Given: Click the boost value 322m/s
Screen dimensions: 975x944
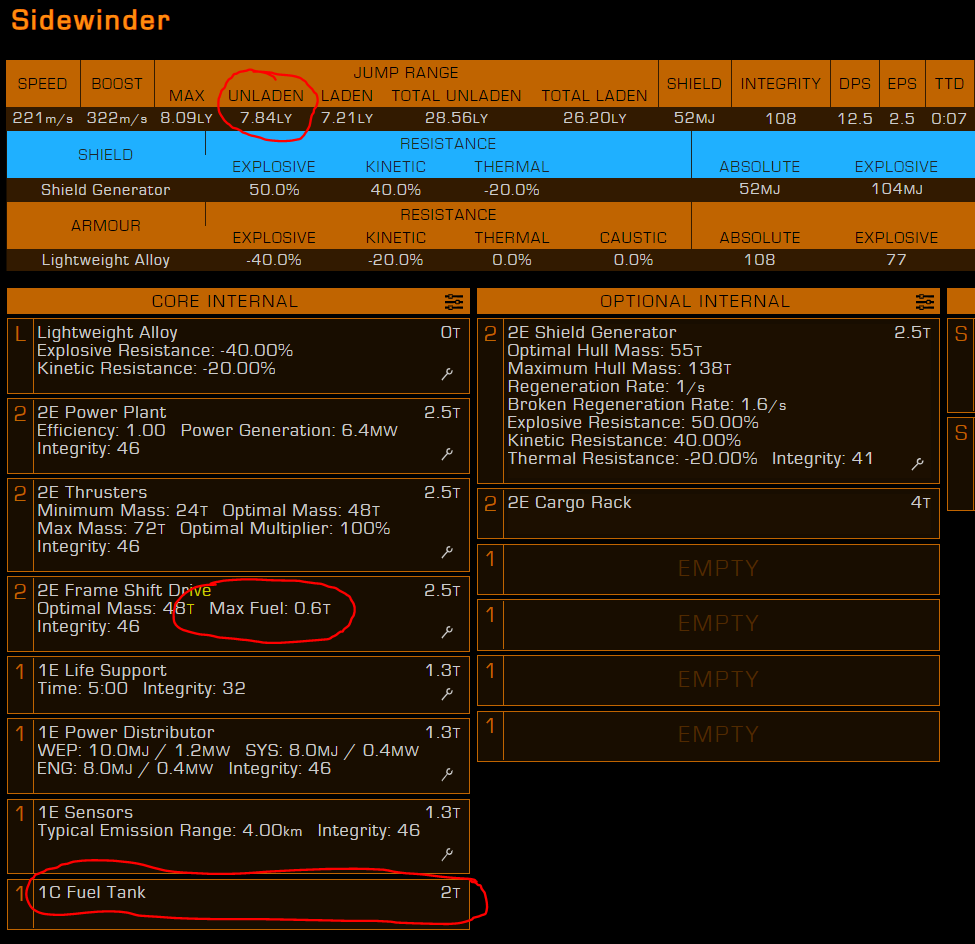Looking at the screenshot, I should (117, 118).
